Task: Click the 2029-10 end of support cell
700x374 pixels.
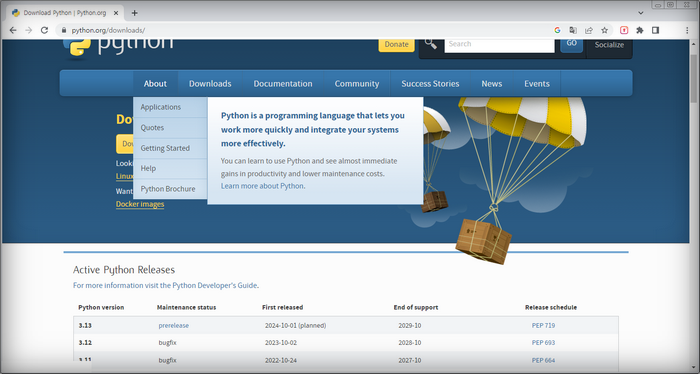Action: coord(409,325)
